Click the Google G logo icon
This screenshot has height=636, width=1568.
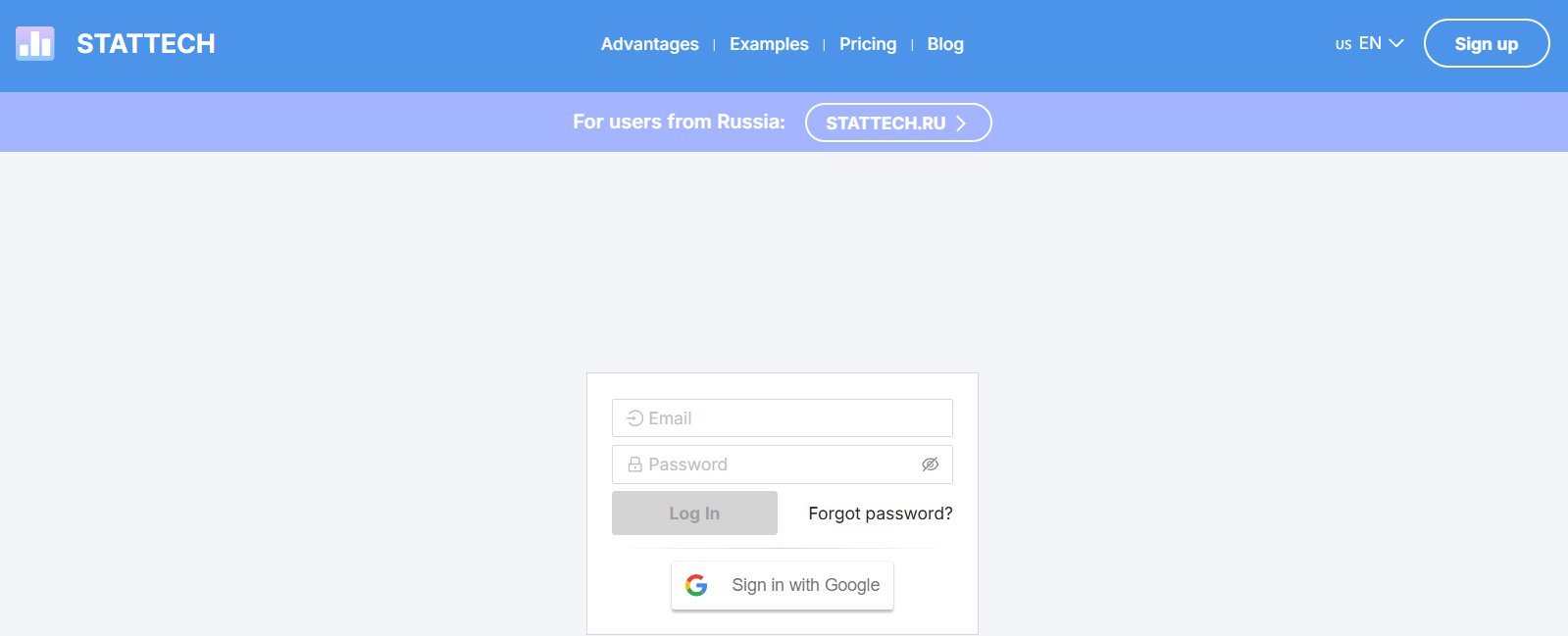click(696, 585)
